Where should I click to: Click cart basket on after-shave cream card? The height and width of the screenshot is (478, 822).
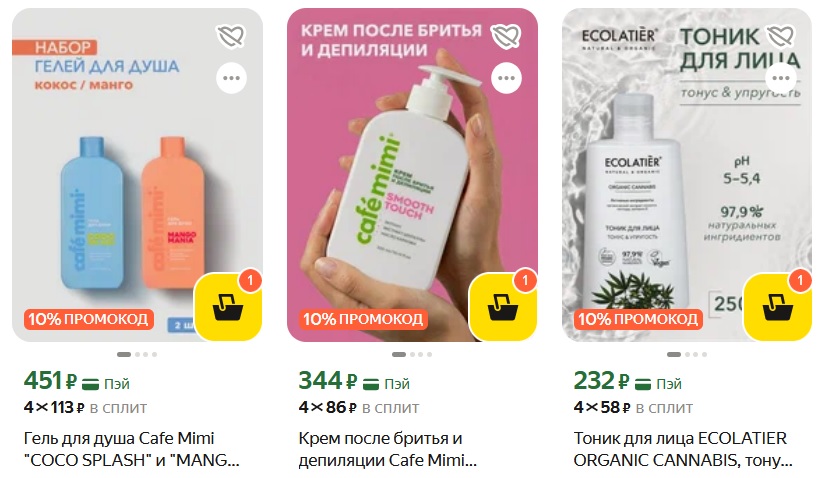pos(503,307)
